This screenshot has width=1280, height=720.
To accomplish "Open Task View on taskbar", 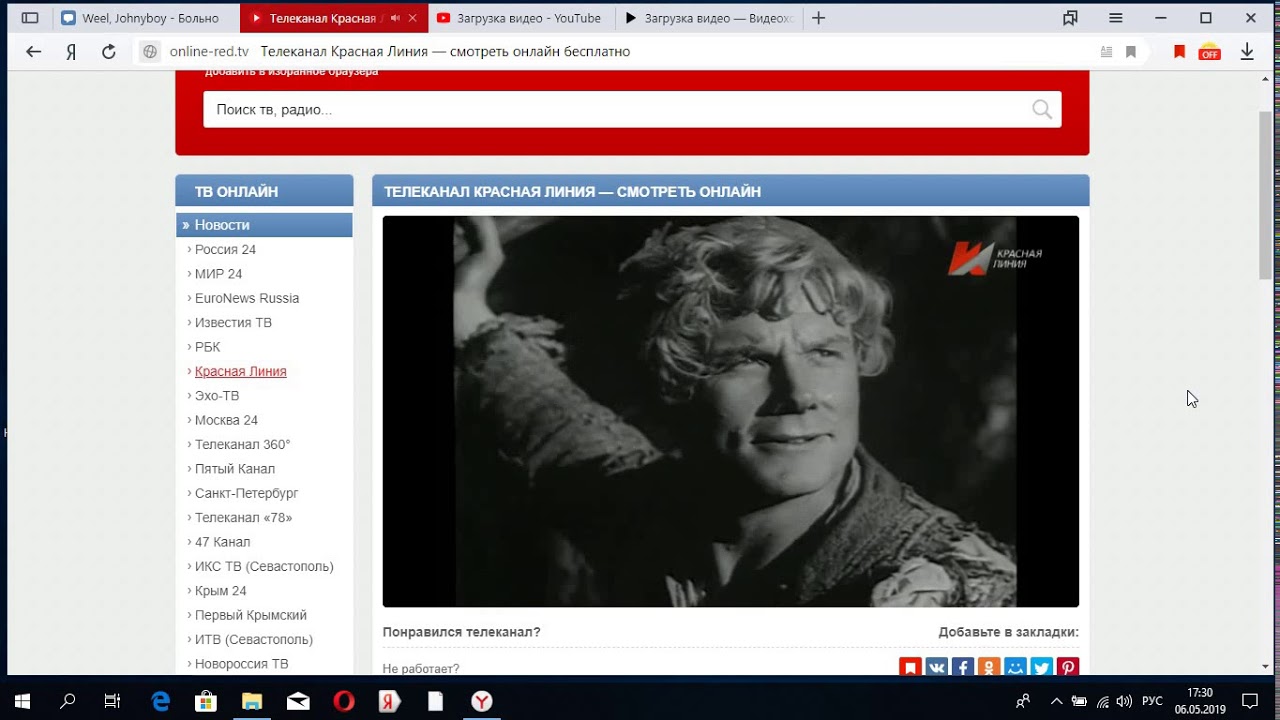I will pyautogui.click(x=112, y=701).
